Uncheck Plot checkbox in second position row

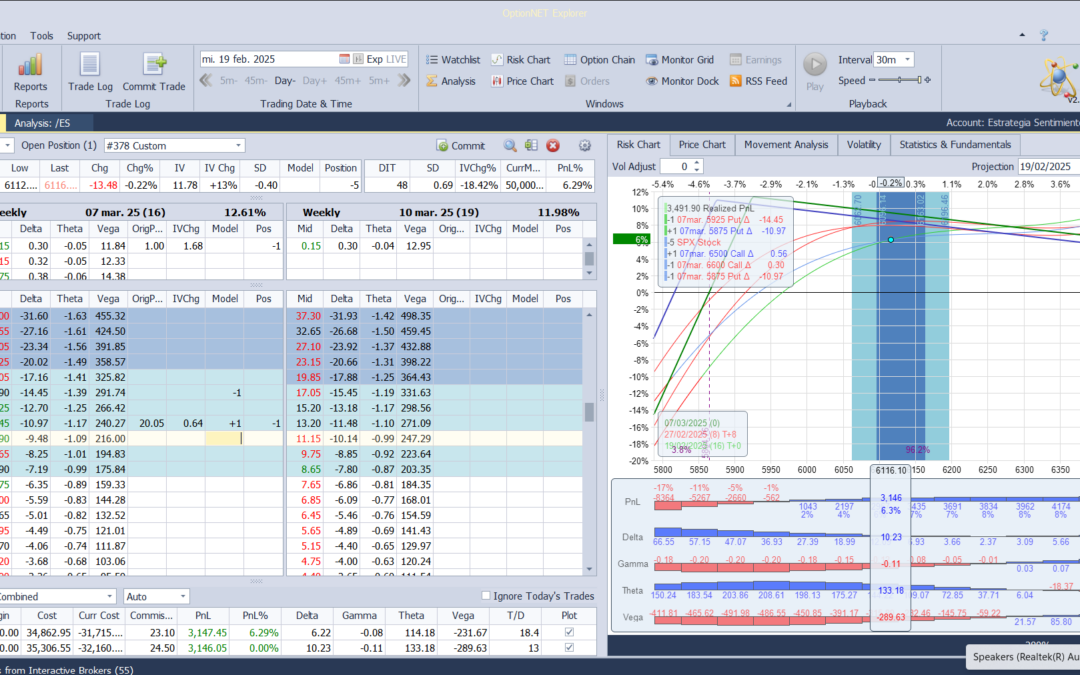(x=570, y=651)
